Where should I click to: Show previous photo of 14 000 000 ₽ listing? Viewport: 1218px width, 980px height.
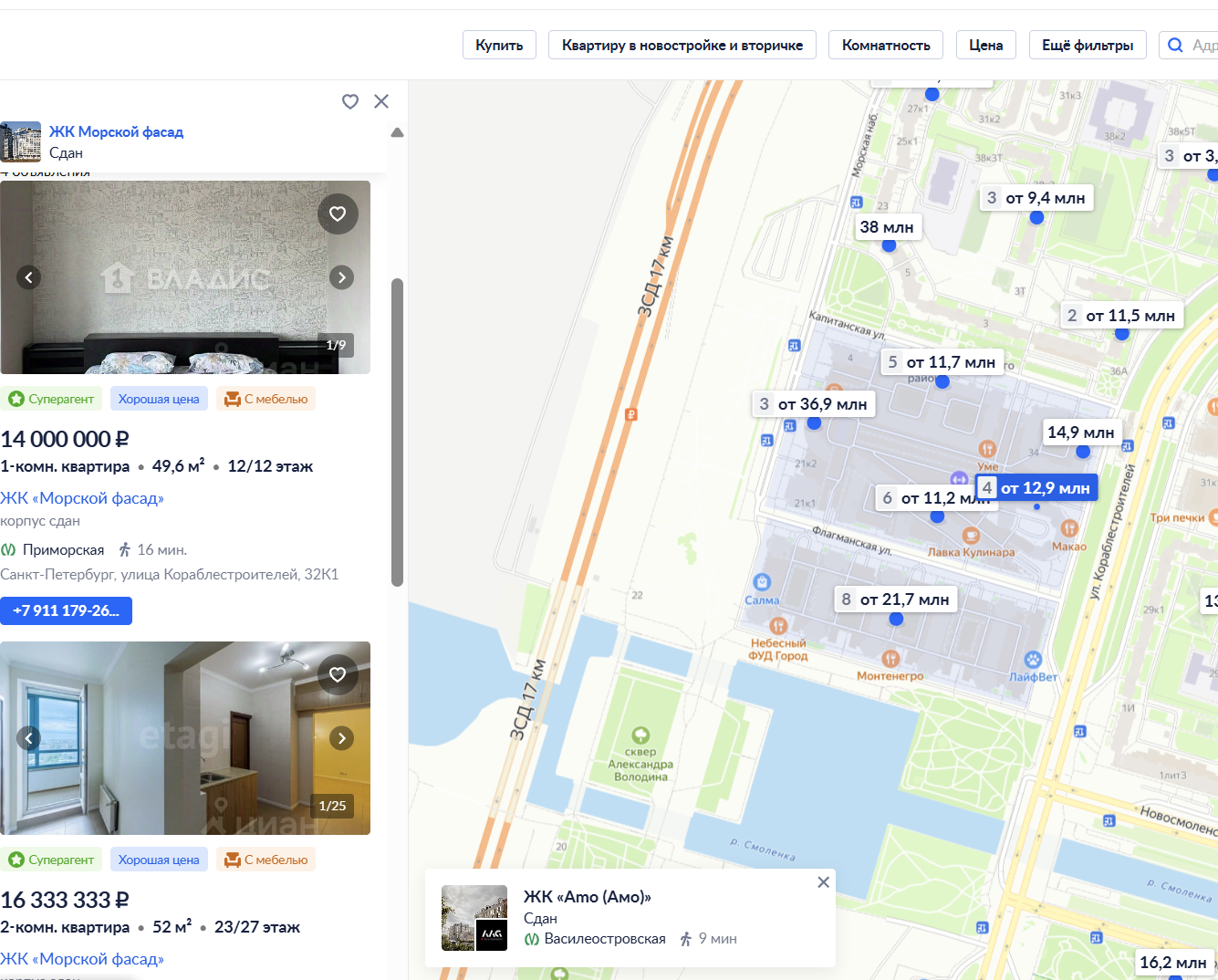[x=29, y=277]
